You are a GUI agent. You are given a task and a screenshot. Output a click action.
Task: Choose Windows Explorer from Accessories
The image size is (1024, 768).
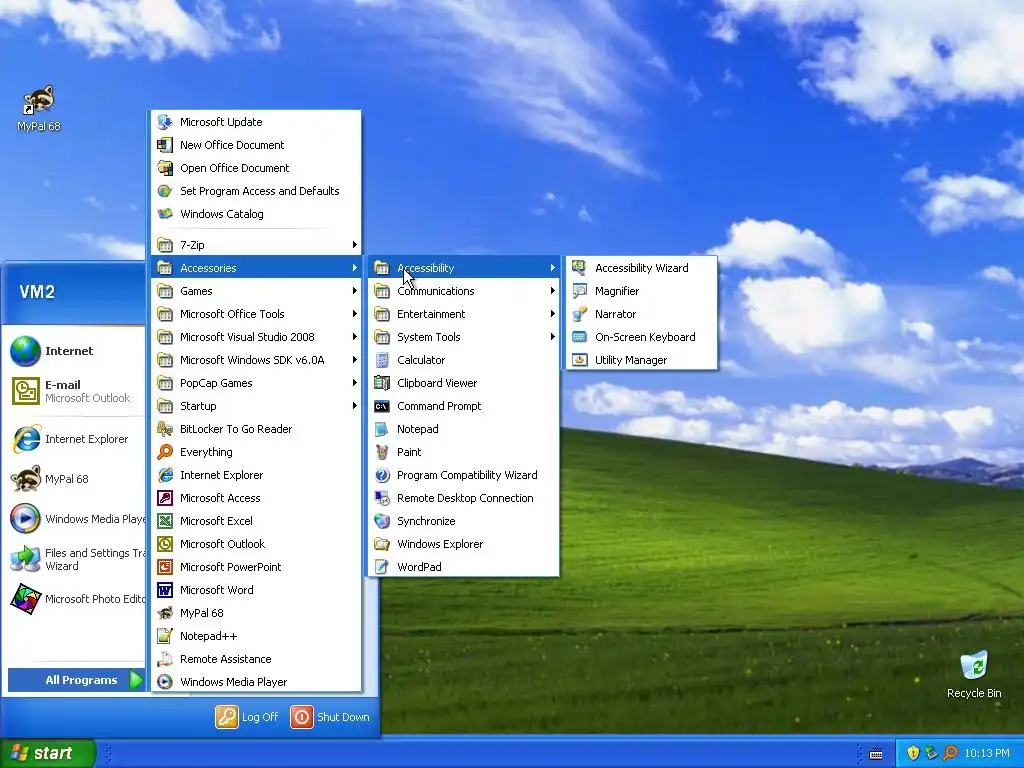click(463, 544)
